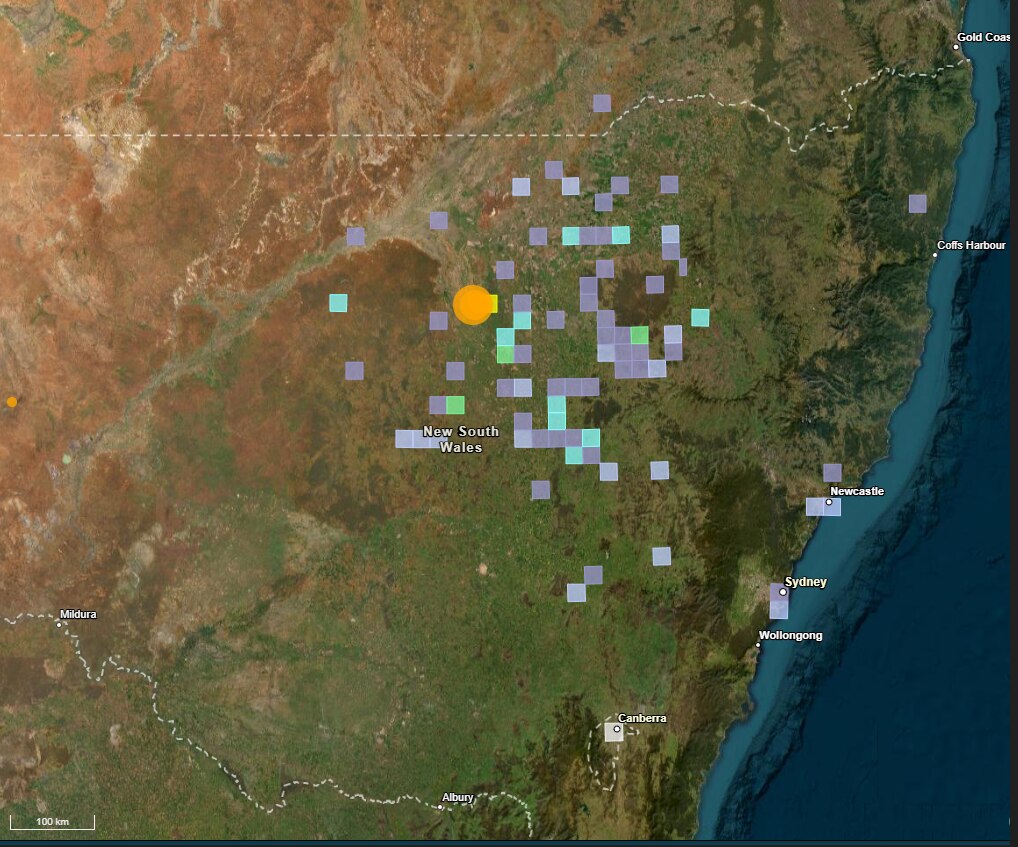
Task: Select the grid square west of Coffs Harbour
Action: pos(917,204)
